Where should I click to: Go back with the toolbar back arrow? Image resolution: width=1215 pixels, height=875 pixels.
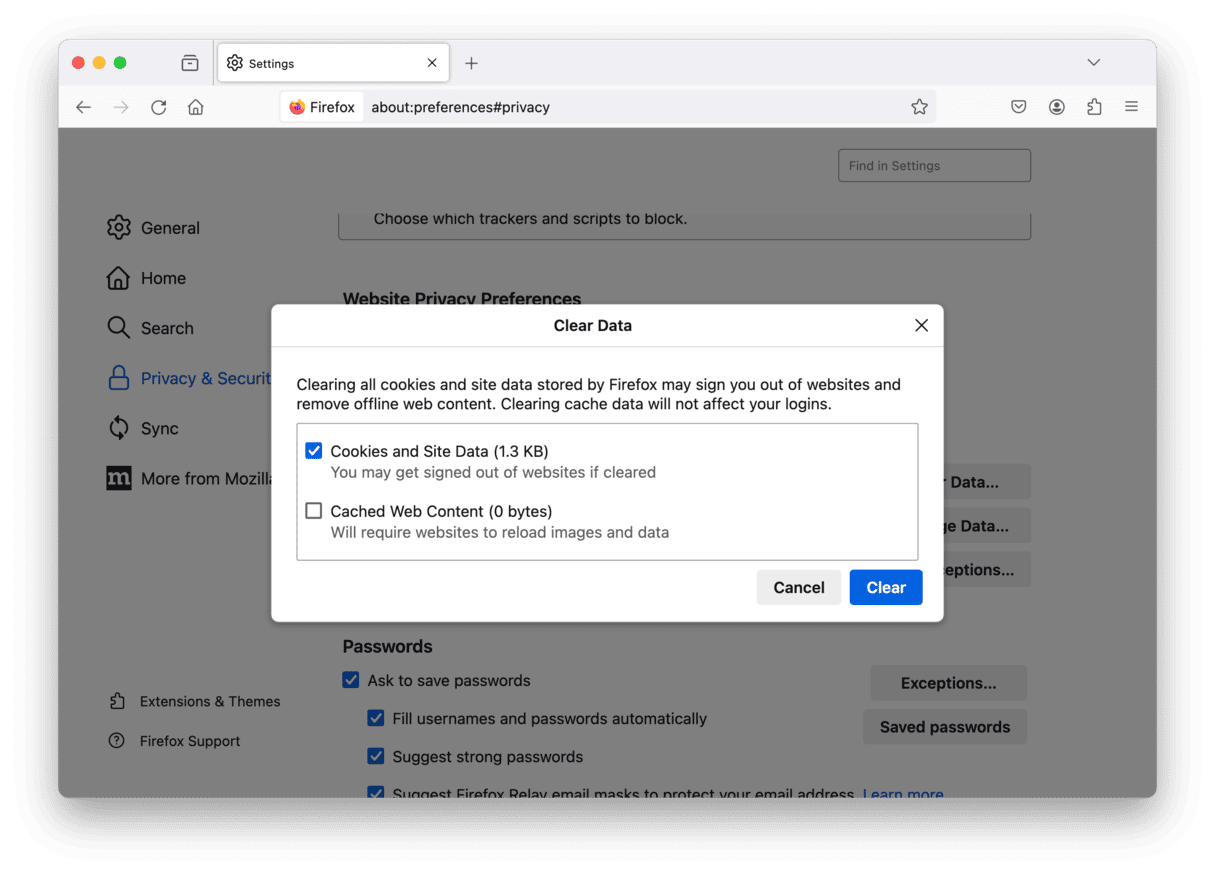pyautogui.click(x=84, y=107)
